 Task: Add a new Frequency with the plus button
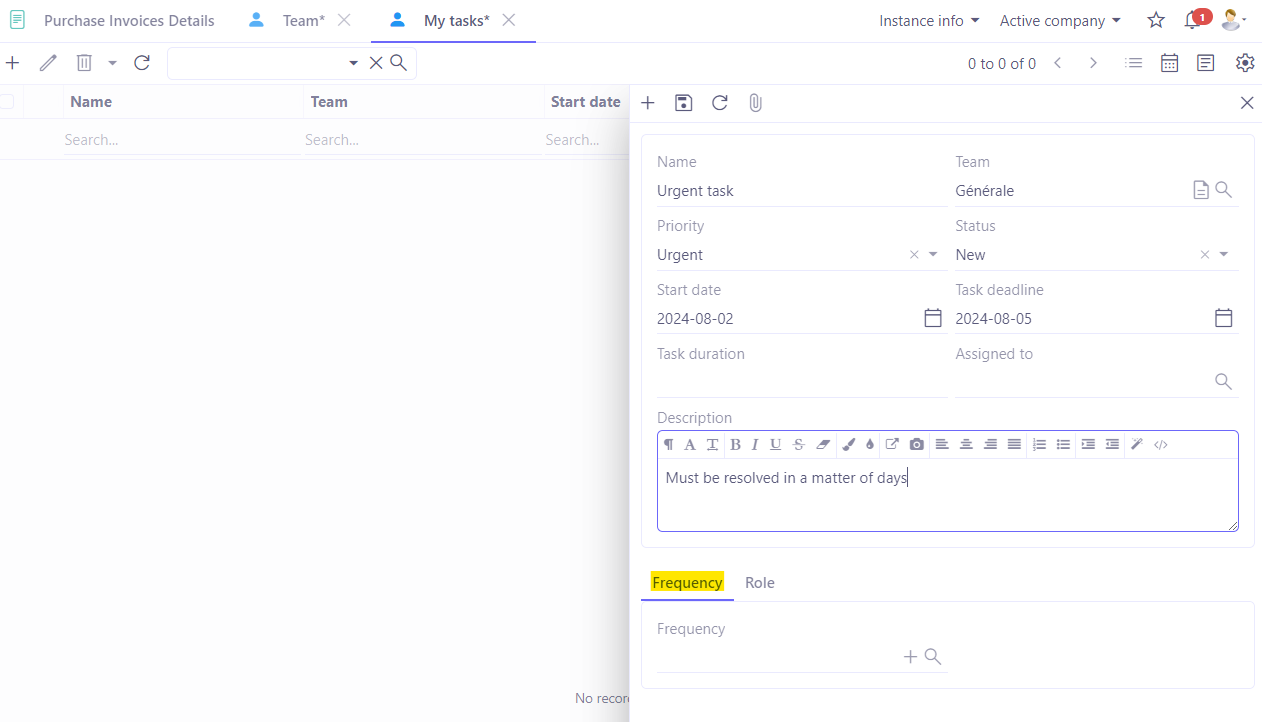point(908,656)
